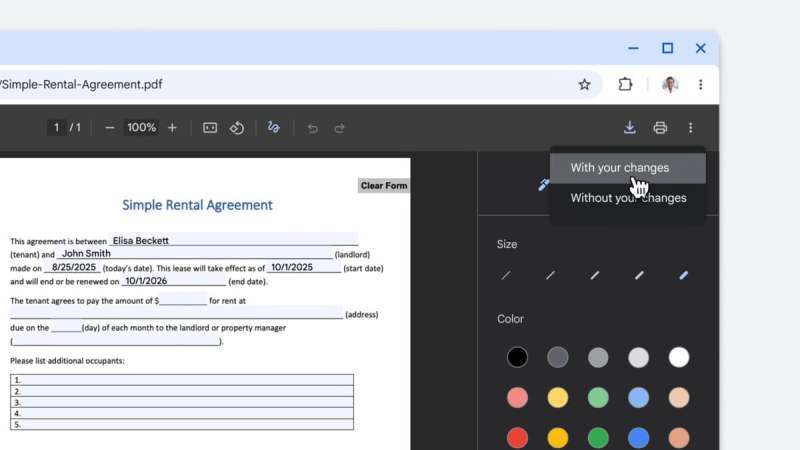
Task: Select the thinnest pen size
Action: 506,276
